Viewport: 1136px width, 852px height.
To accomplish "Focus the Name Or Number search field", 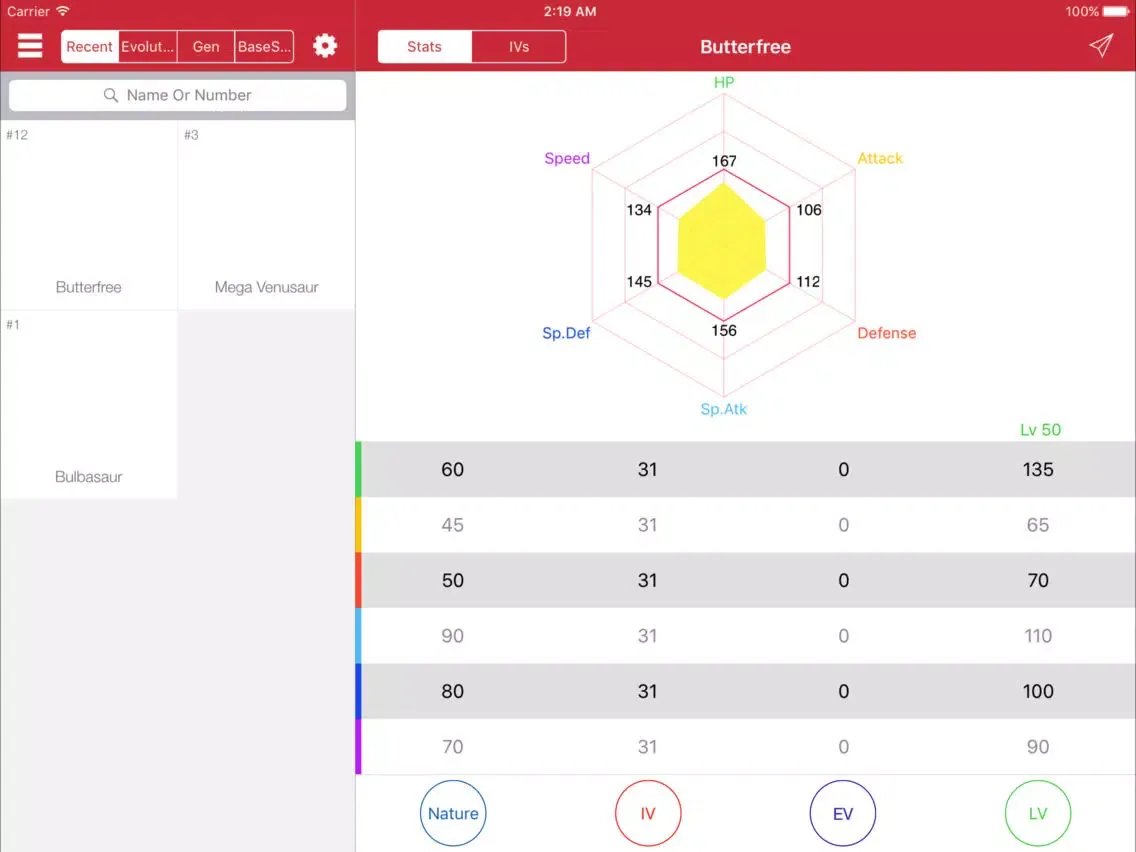I will coord(178,95).
